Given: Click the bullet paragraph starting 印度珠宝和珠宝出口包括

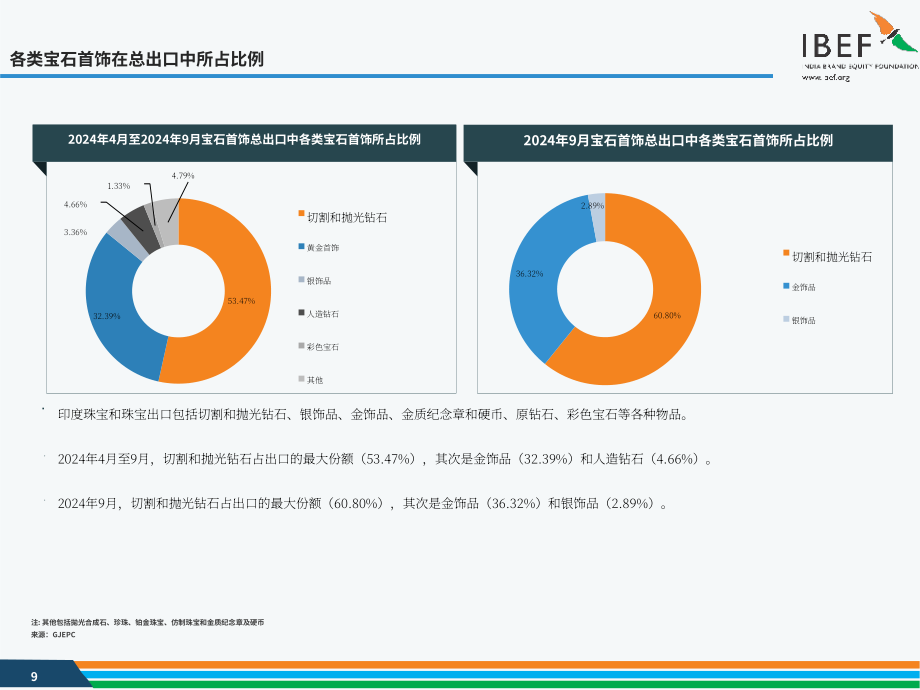Looking at the screenshot, I should click(x=374, y=415).
